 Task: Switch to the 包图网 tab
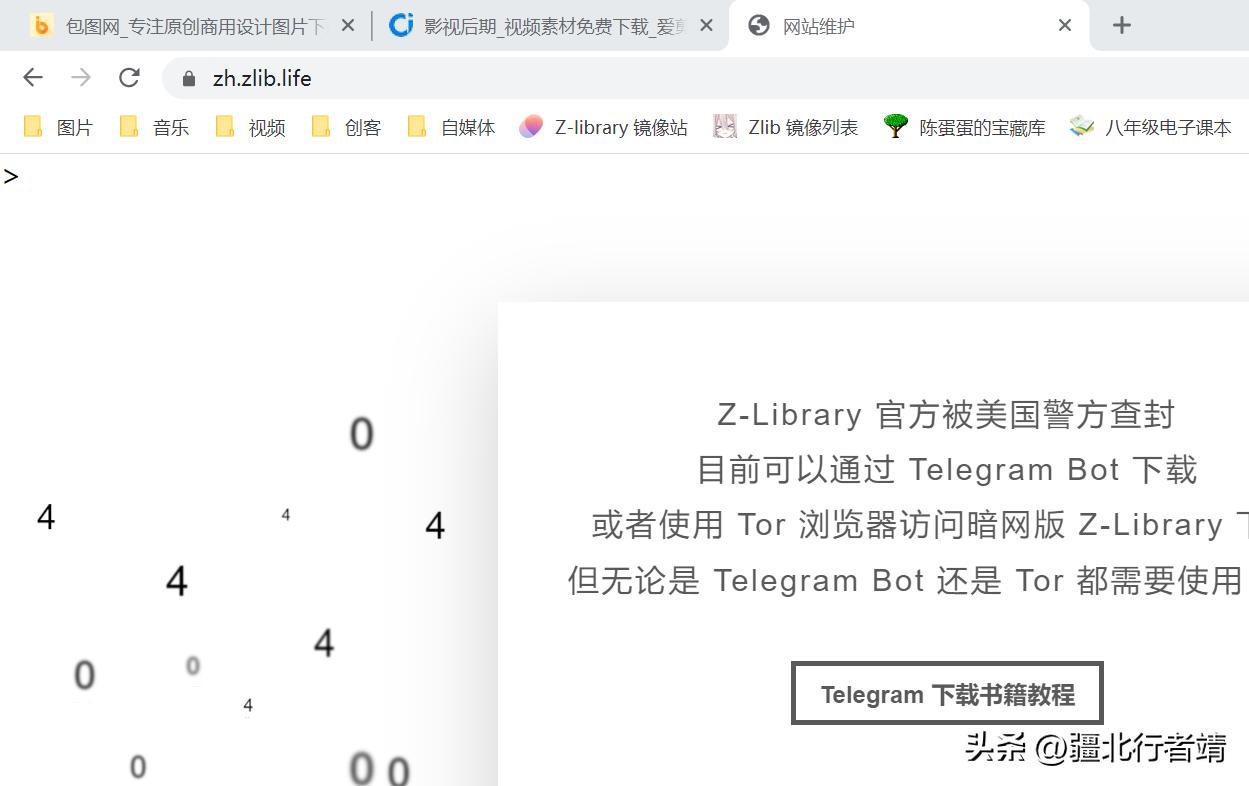click(180, 25)
